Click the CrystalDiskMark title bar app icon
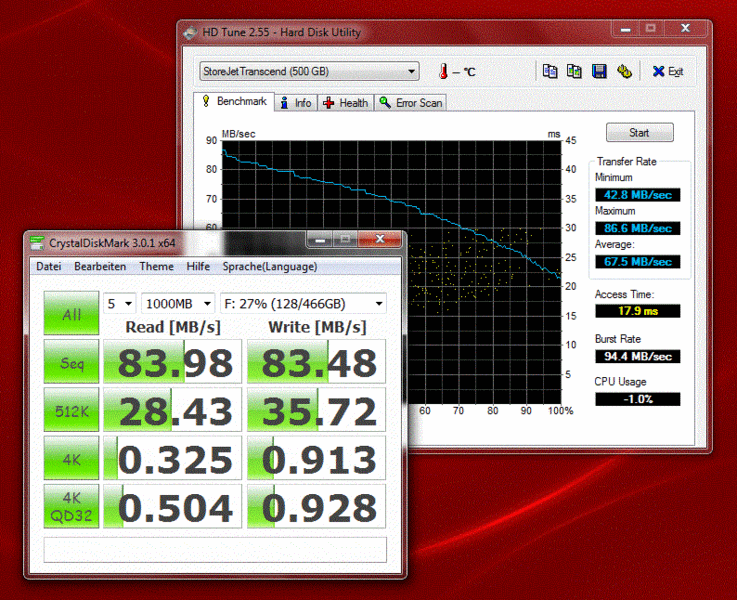Viewport: 737px width, 600px height. coord(37,243)
